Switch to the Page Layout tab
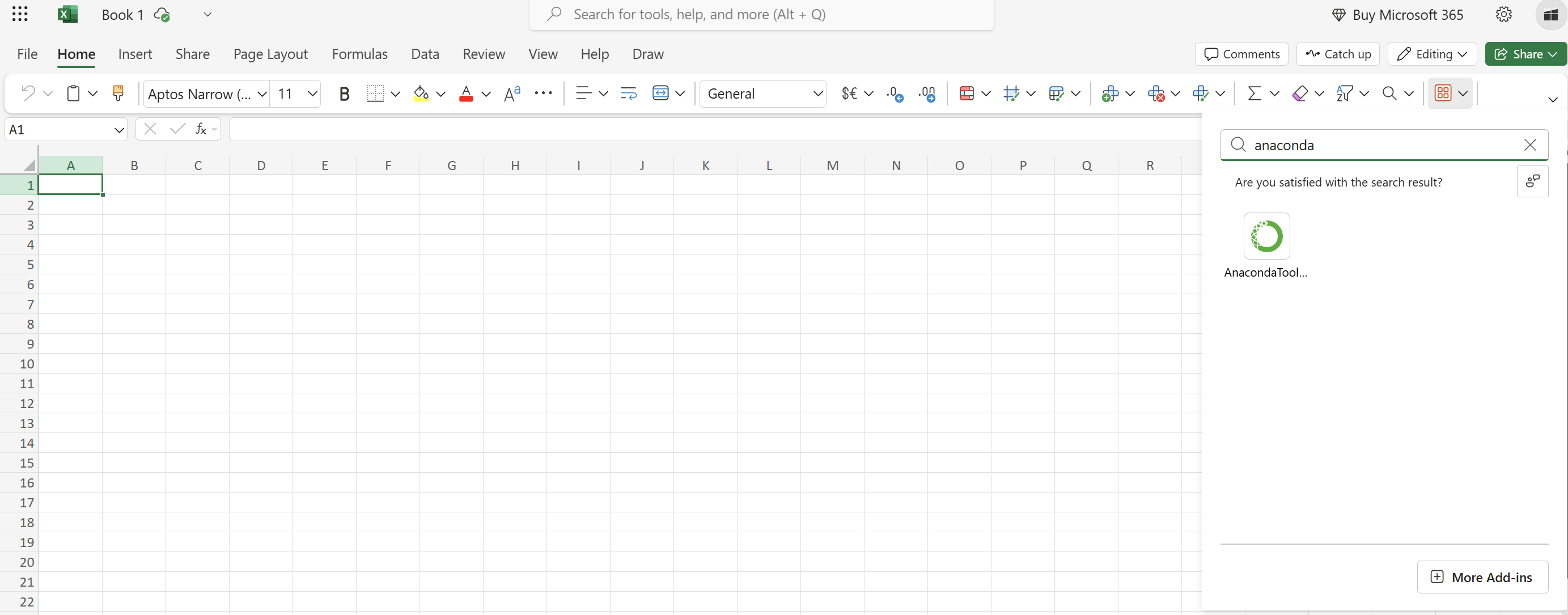The width and height of the screenshot is (1568, 615). click(270, 54)
